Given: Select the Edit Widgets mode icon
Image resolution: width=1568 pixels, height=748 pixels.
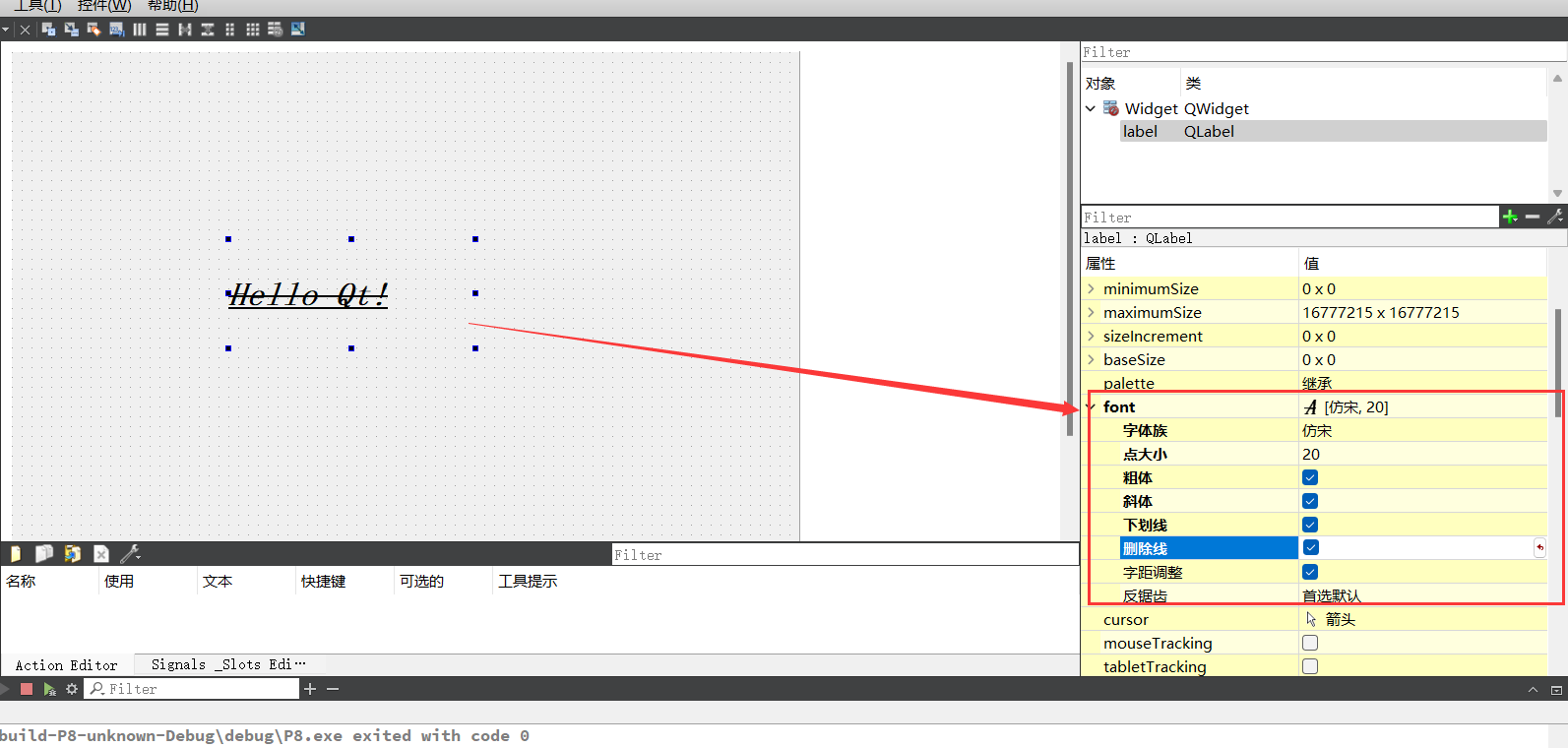Looking at the screenshot, I should [x=48, y=30].
